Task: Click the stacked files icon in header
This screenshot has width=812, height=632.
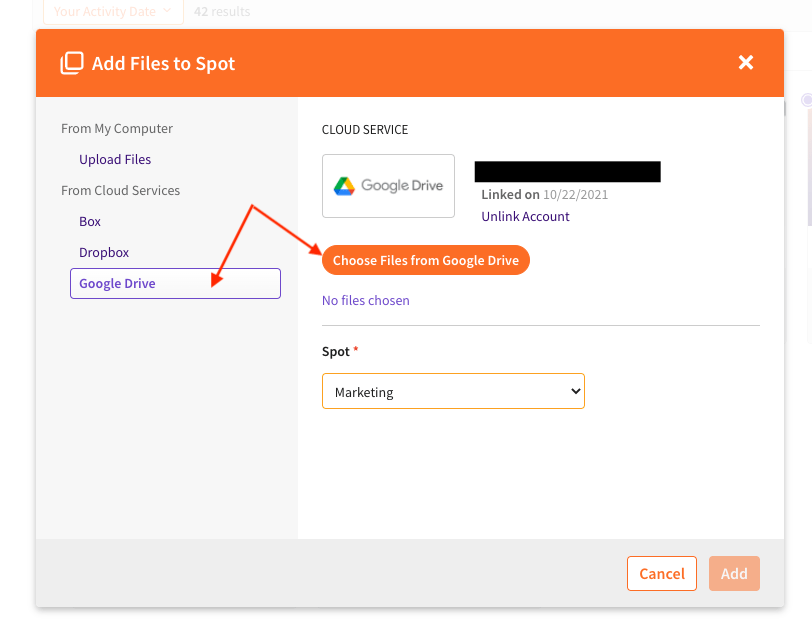Action: [x=71, y=63]
